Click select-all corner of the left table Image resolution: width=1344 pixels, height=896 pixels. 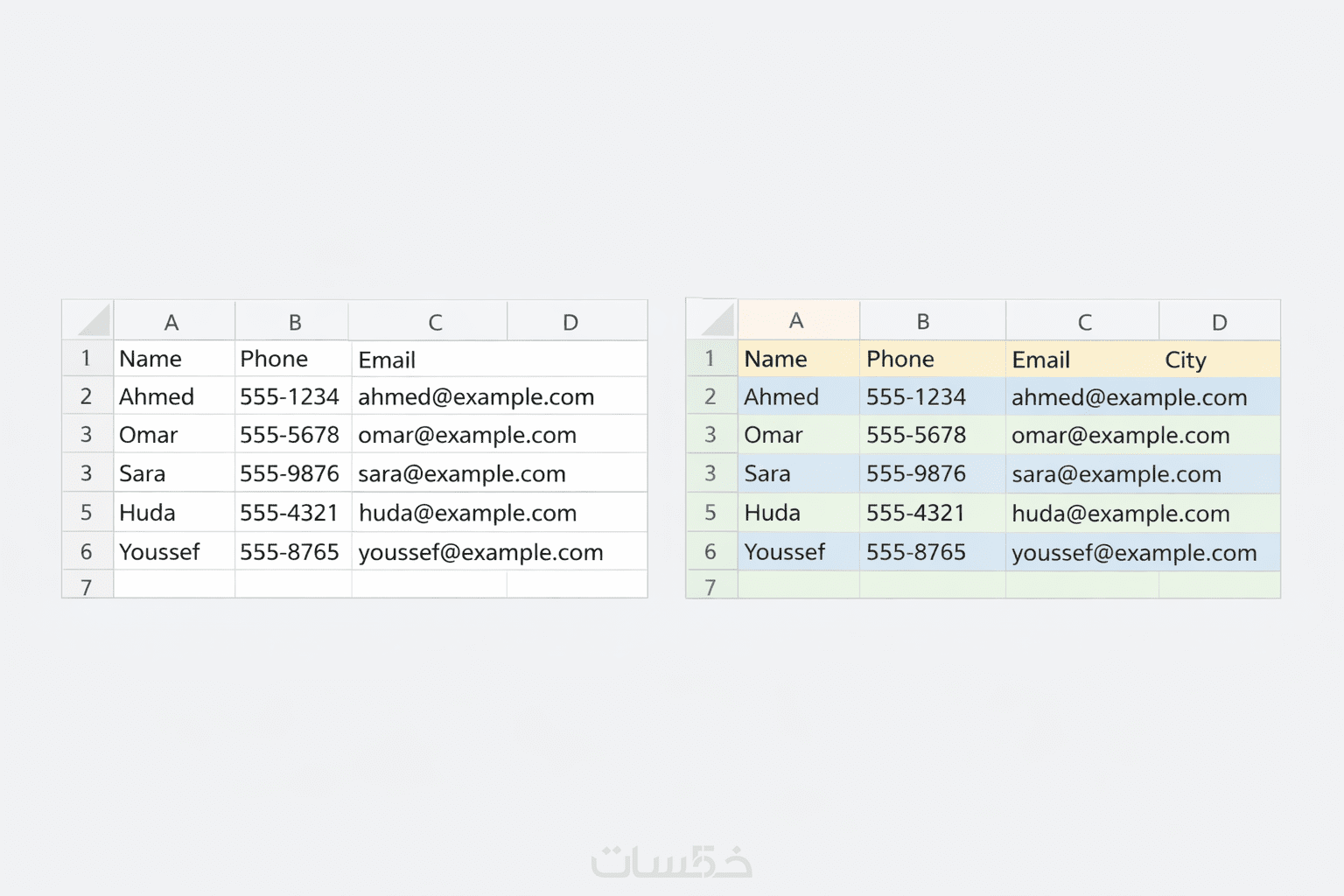(x=88, y=320)
